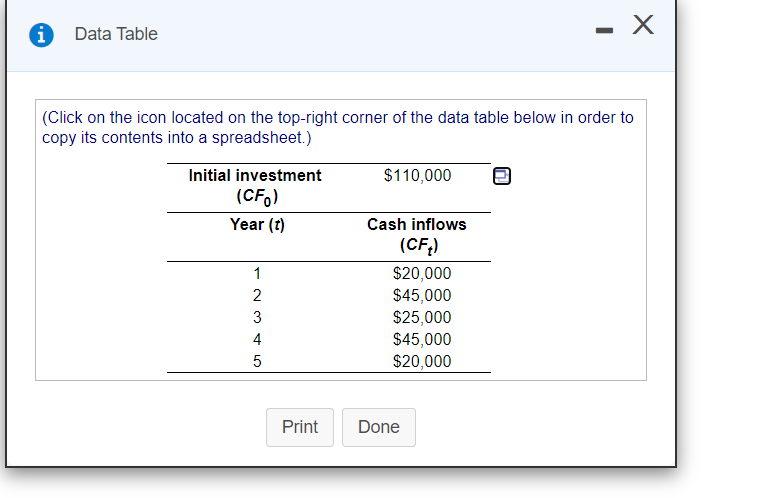Copy table contents to spreadsheet icon
Viewport: 774px width, 498px height.
tap(502, 177)
